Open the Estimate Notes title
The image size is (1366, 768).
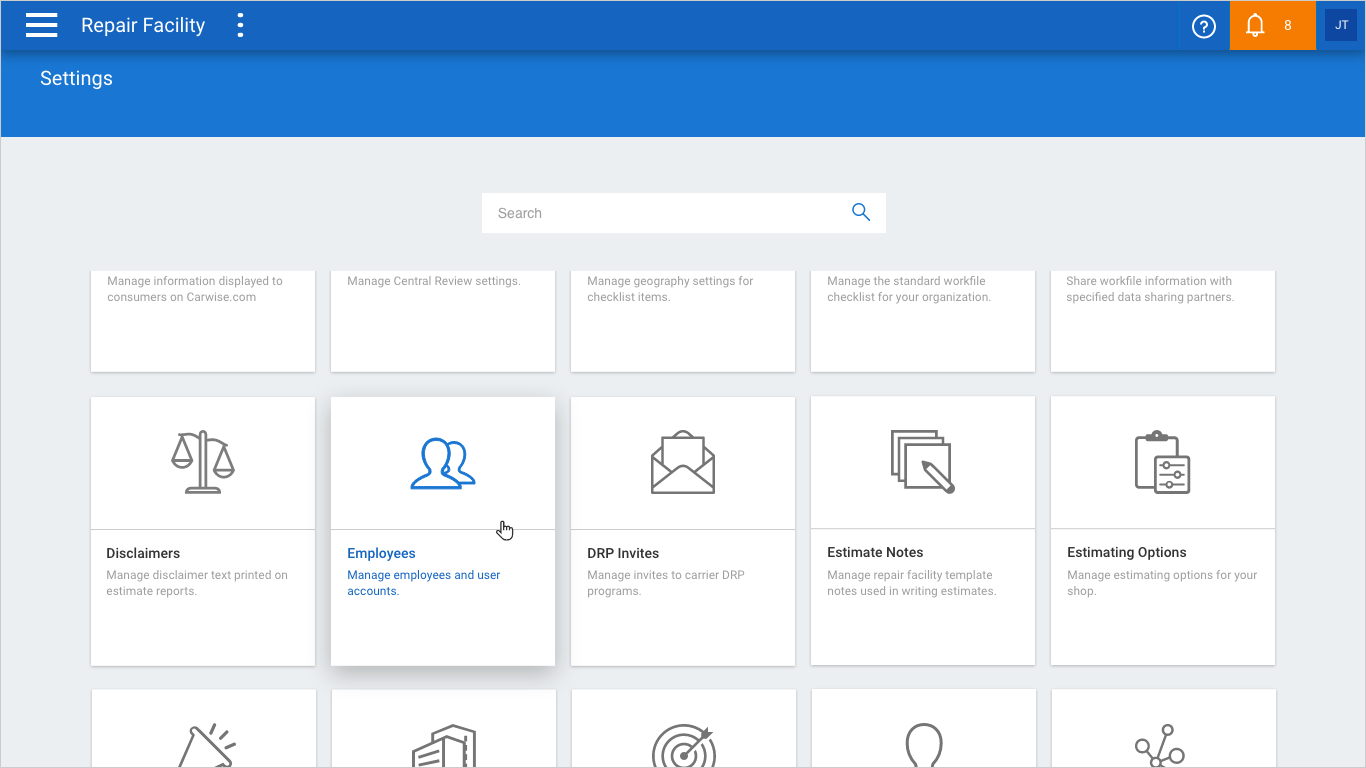coord(875,552)
